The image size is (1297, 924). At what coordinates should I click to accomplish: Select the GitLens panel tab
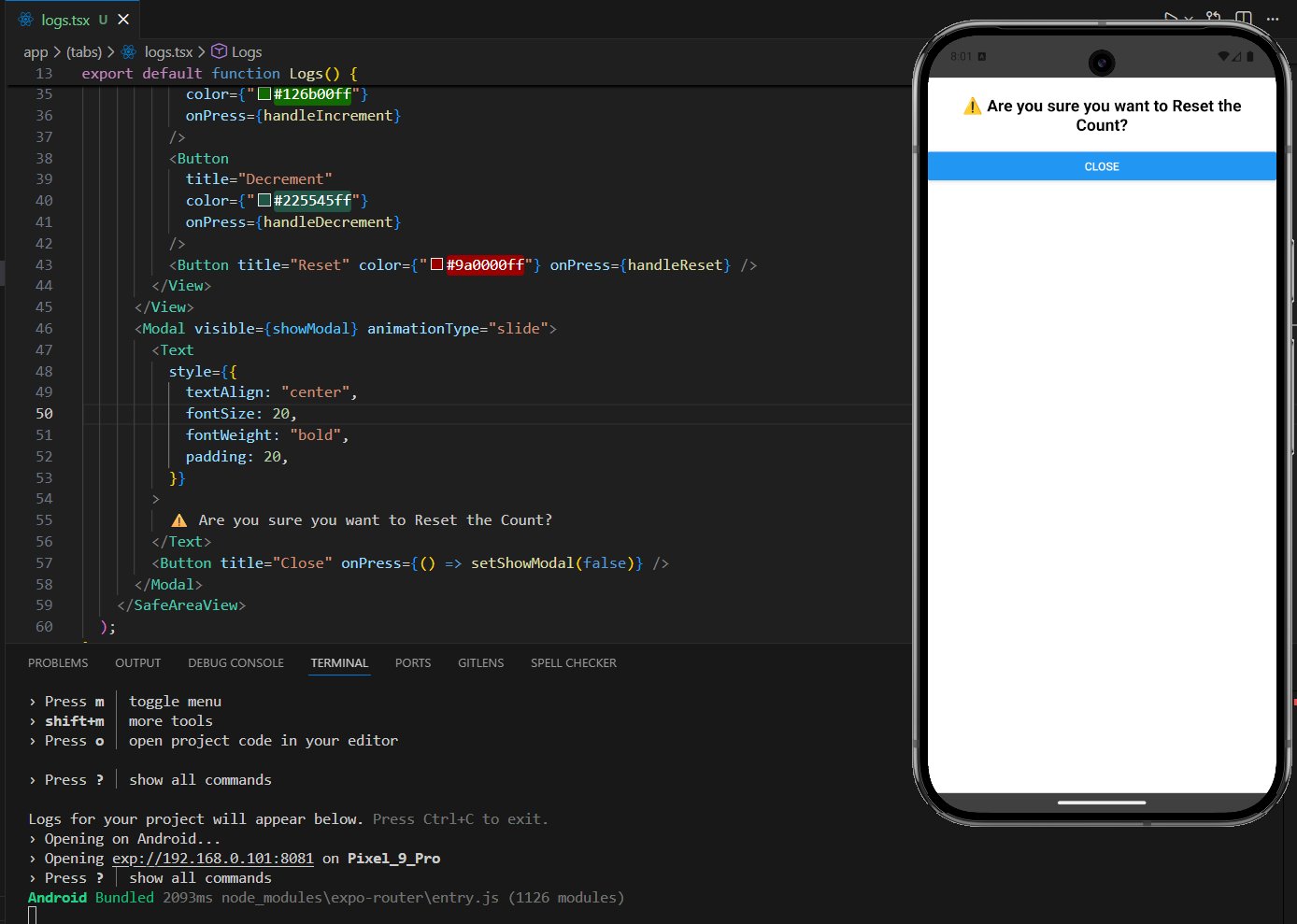[x=480, y=663]
